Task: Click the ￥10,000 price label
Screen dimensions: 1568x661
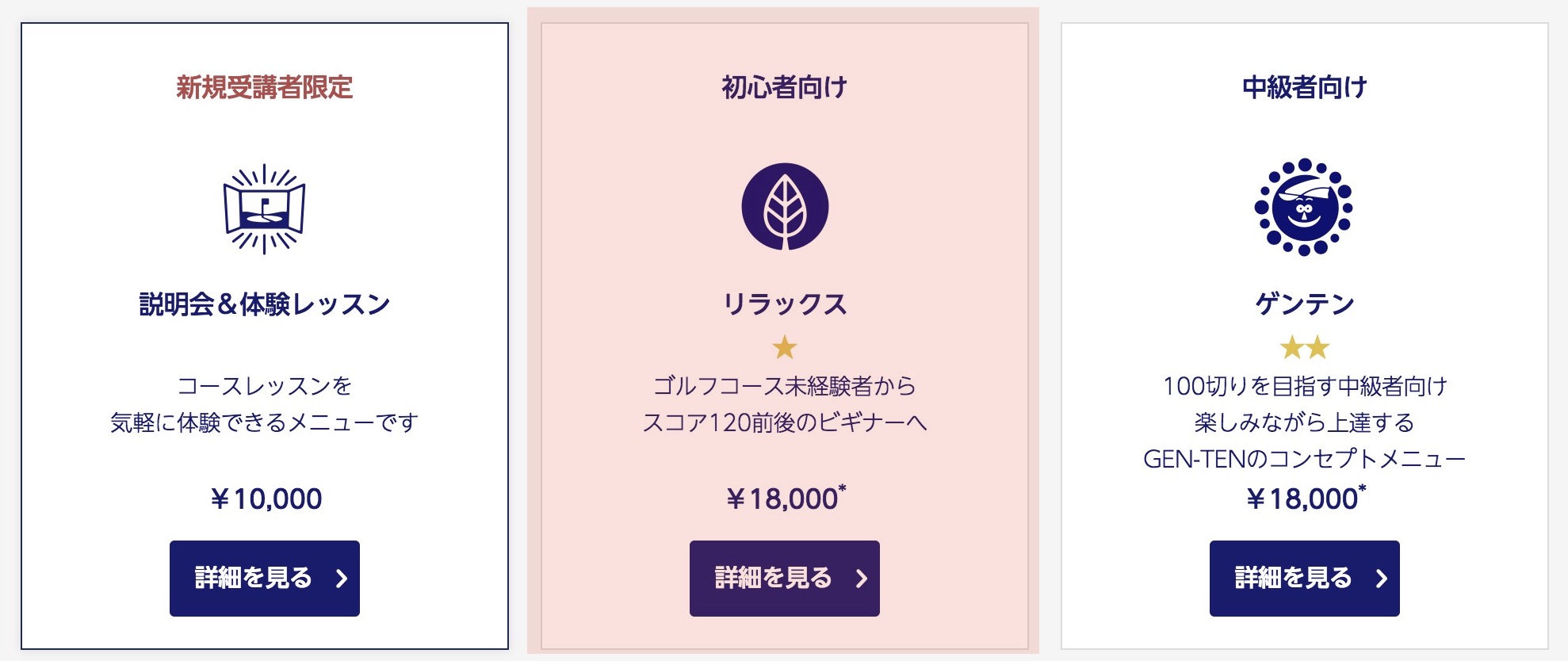Action: tap(265, 499)
